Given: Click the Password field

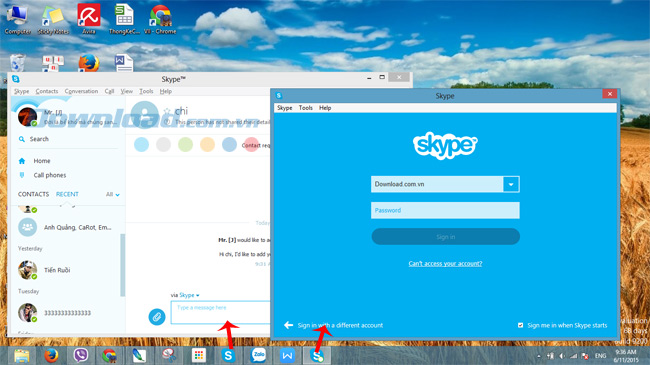Looking at the screenshot, I should click(x=445, y=210).
